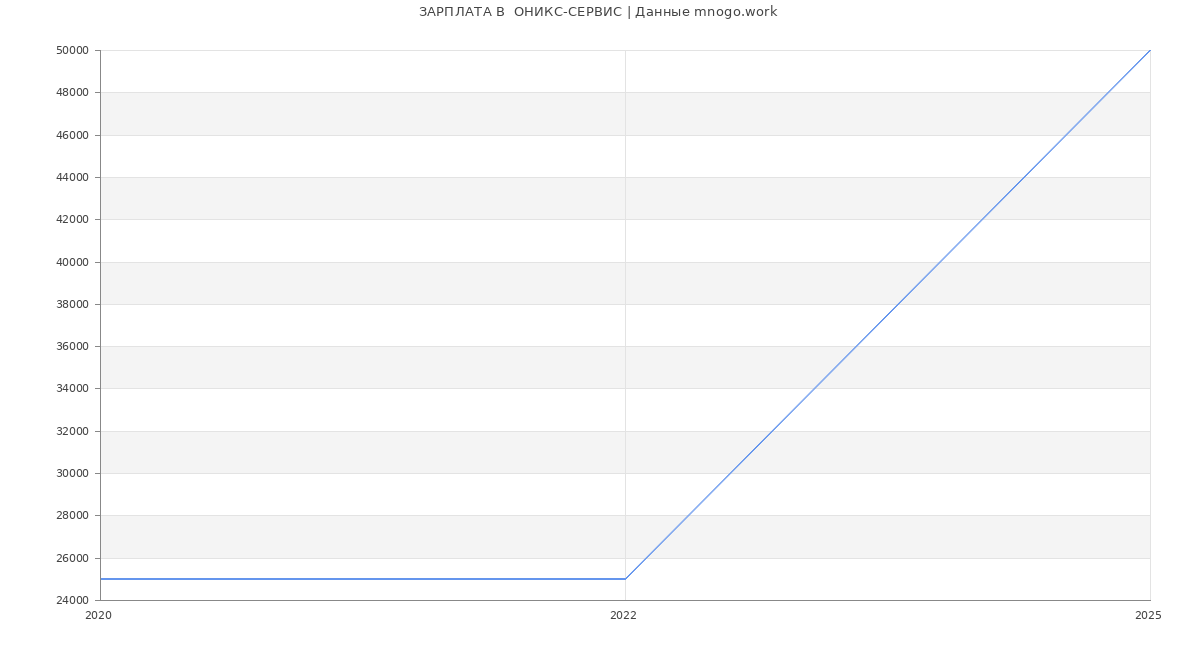
Task: Click the 42000 y-axis label
Action: tap(73, 220)
